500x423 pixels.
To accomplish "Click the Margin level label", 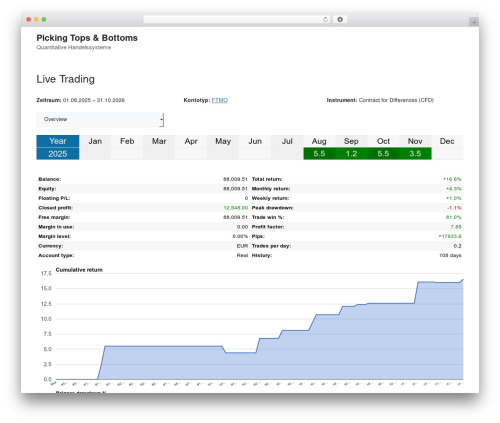I will point(55,236).
